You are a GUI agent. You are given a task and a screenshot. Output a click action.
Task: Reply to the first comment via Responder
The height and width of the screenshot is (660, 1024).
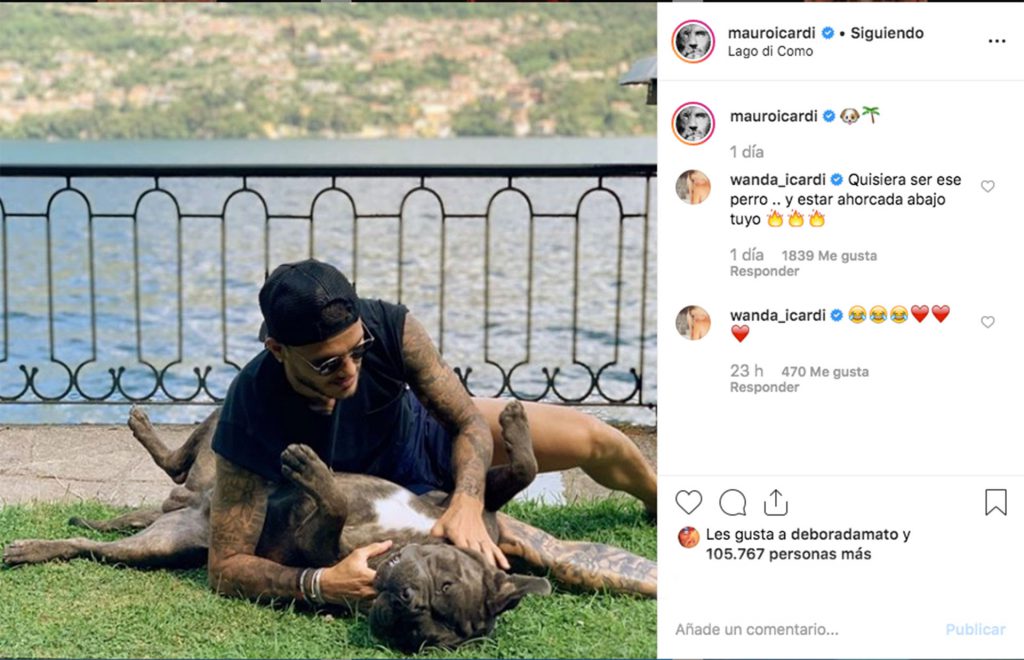pyautogui.click(x=764, y=271)
